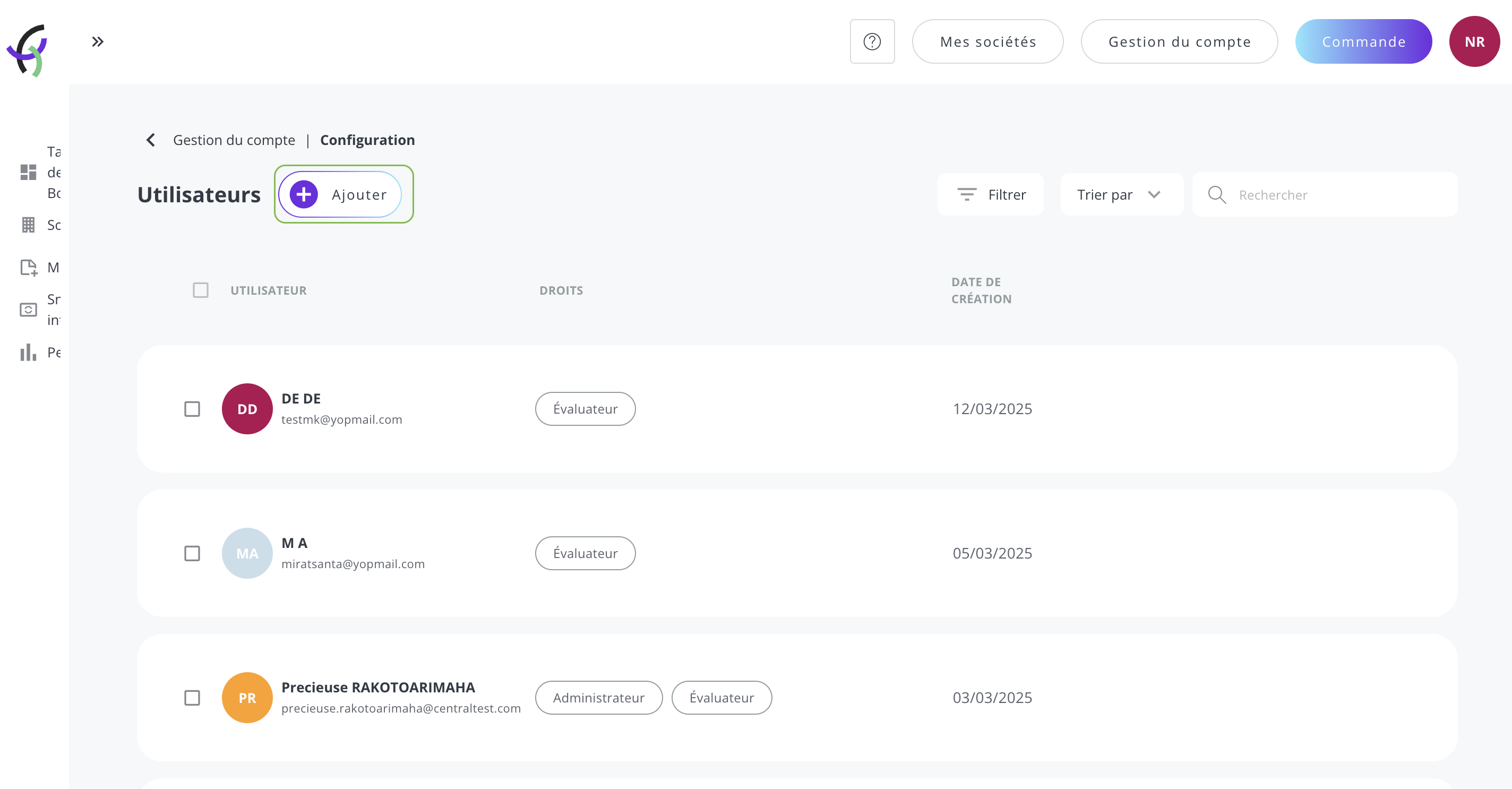Click email precieuse.rakotoarimaha@centraltest.com
The width and height of the screenshot is (1512, 789).
[401, 708]
